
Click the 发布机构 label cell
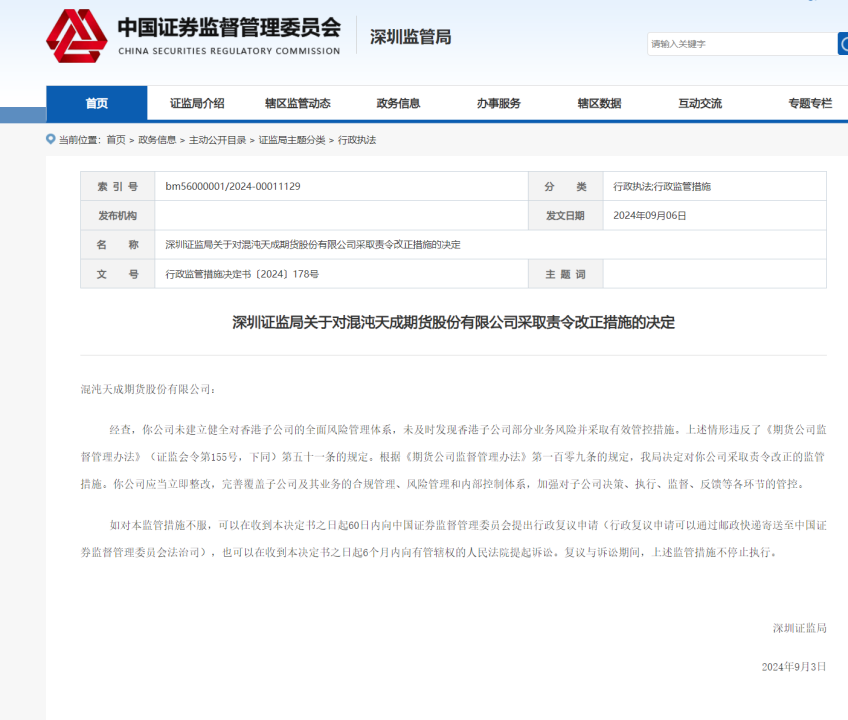[117, 215]
